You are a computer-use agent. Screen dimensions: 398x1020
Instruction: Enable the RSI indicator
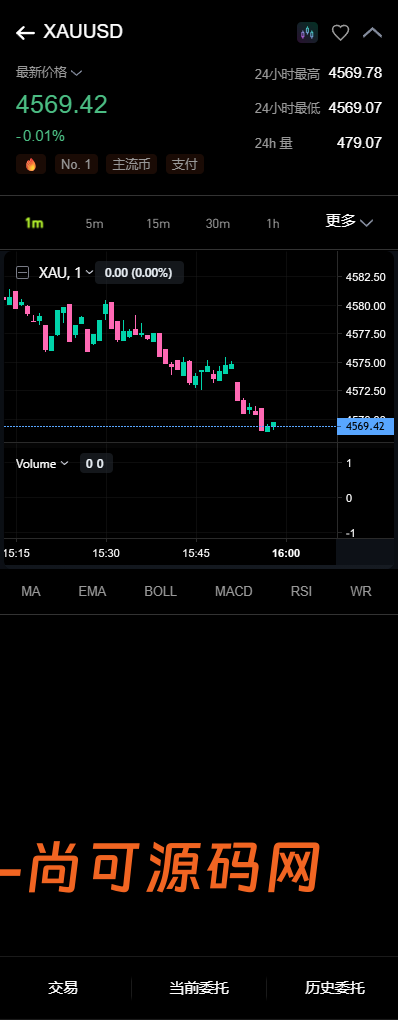[301, 591]
